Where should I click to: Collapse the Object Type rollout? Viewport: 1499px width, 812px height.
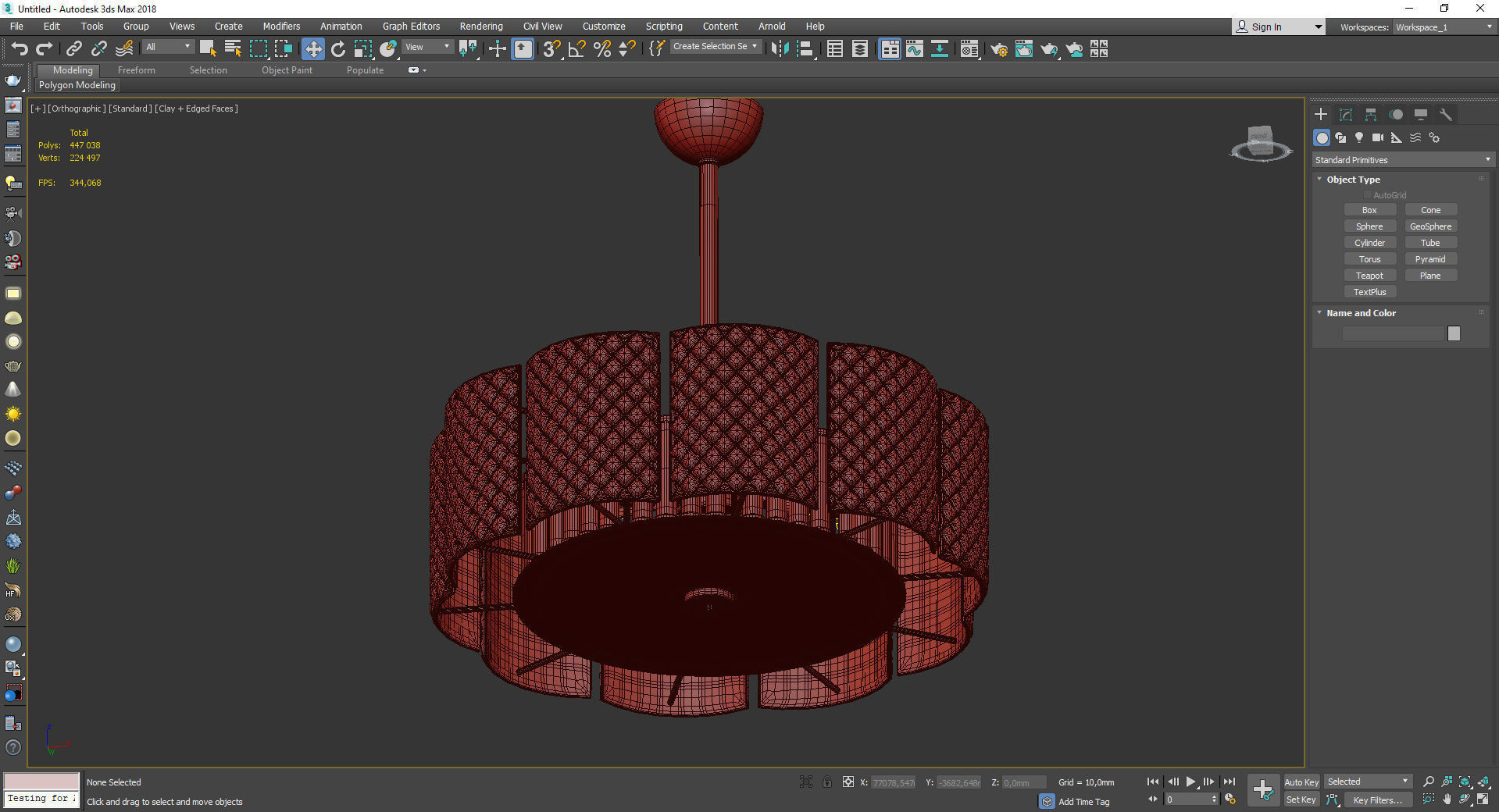(1320, 180)
